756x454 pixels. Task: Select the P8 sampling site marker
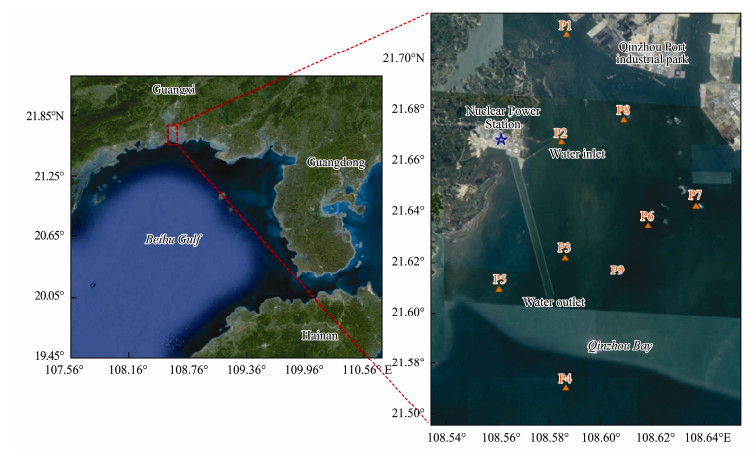(624, 119)
